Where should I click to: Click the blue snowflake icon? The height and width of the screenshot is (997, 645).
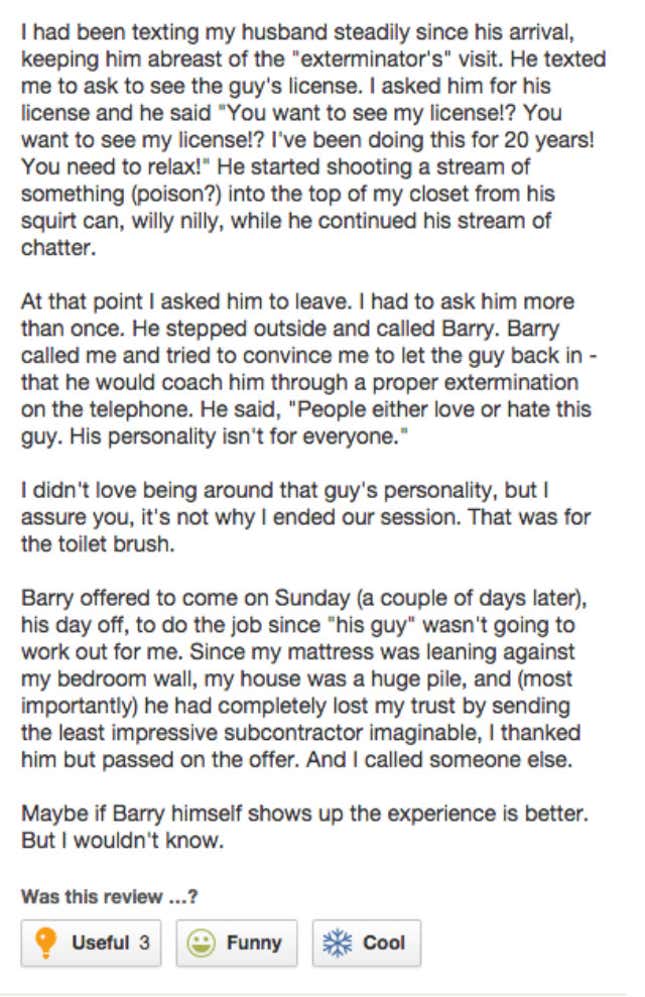click(337, 943)
